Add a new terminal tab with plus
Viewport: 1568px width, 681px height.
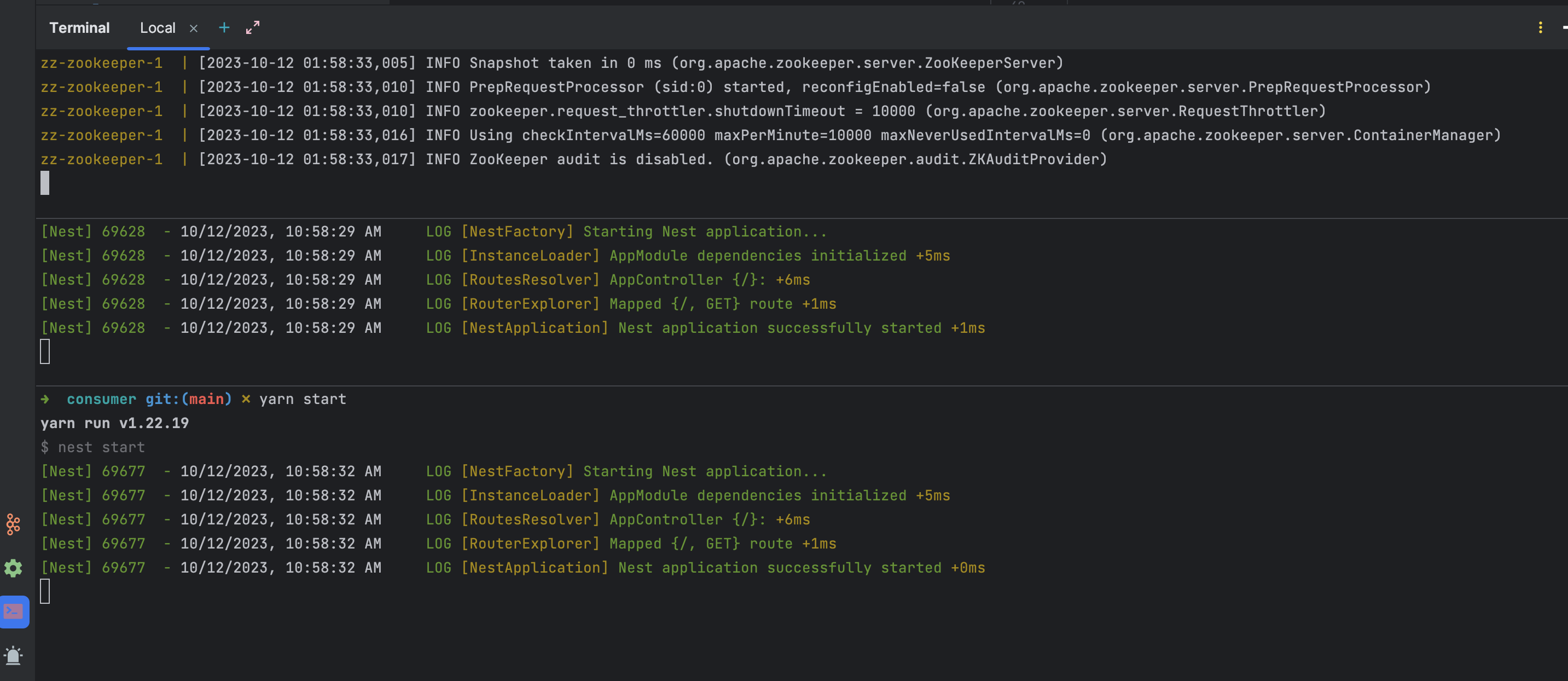coord(224,27)
